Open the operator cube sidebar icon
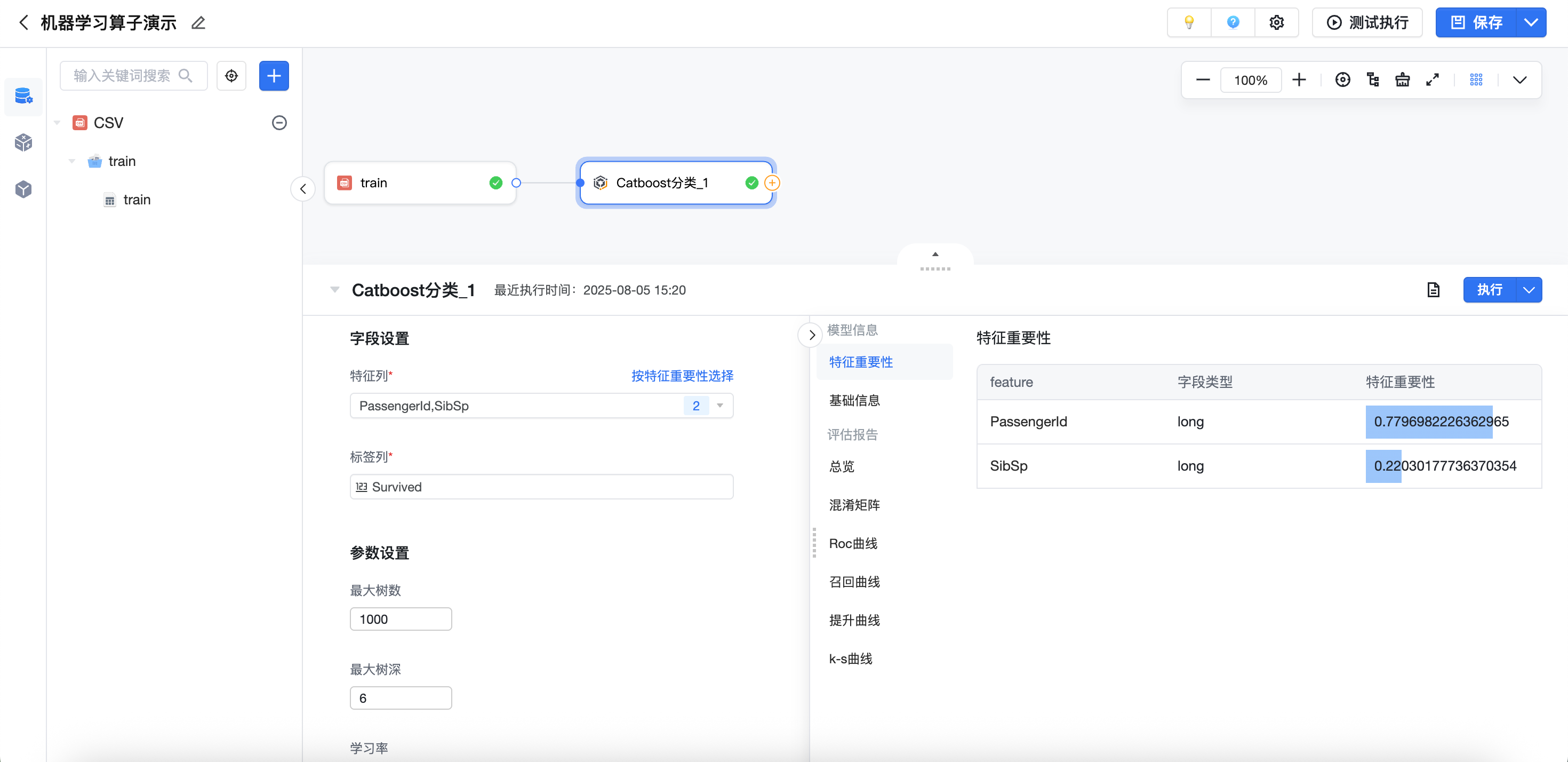This screenshot has width=1568, height=762. tap(23, 142)
